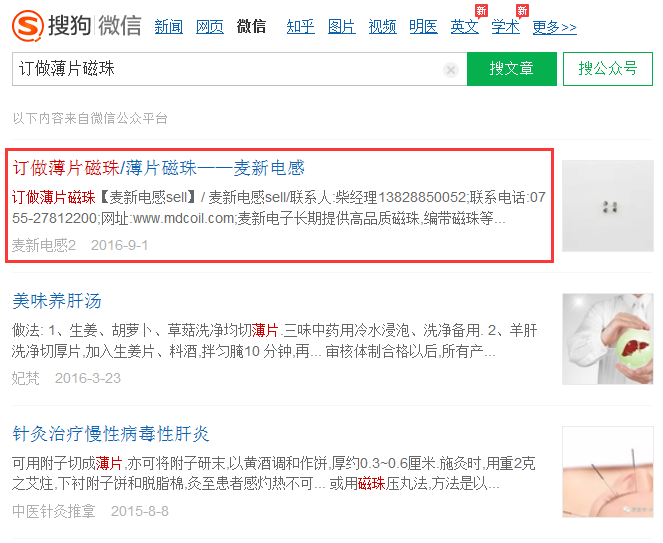Switch to 图片 search

(342, 27)
